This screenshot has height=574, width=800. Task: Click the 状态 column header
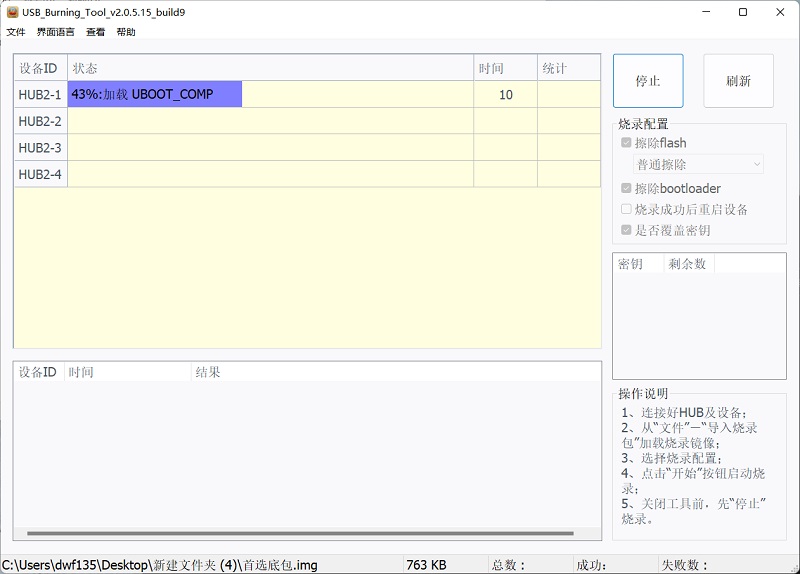click(x=270, y=68)
